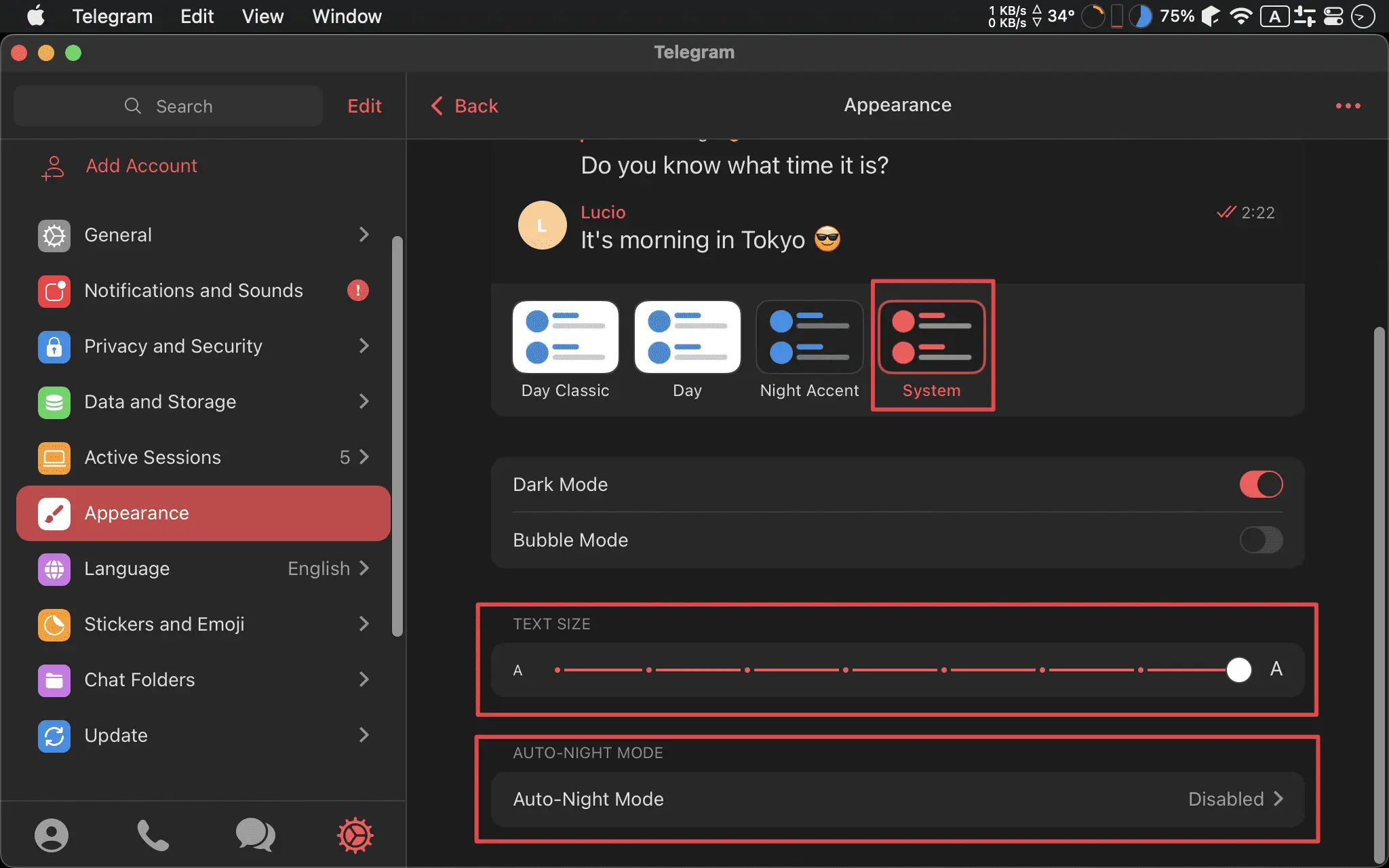
Task: Select the Night Accent theme
Action: (809, 350)
